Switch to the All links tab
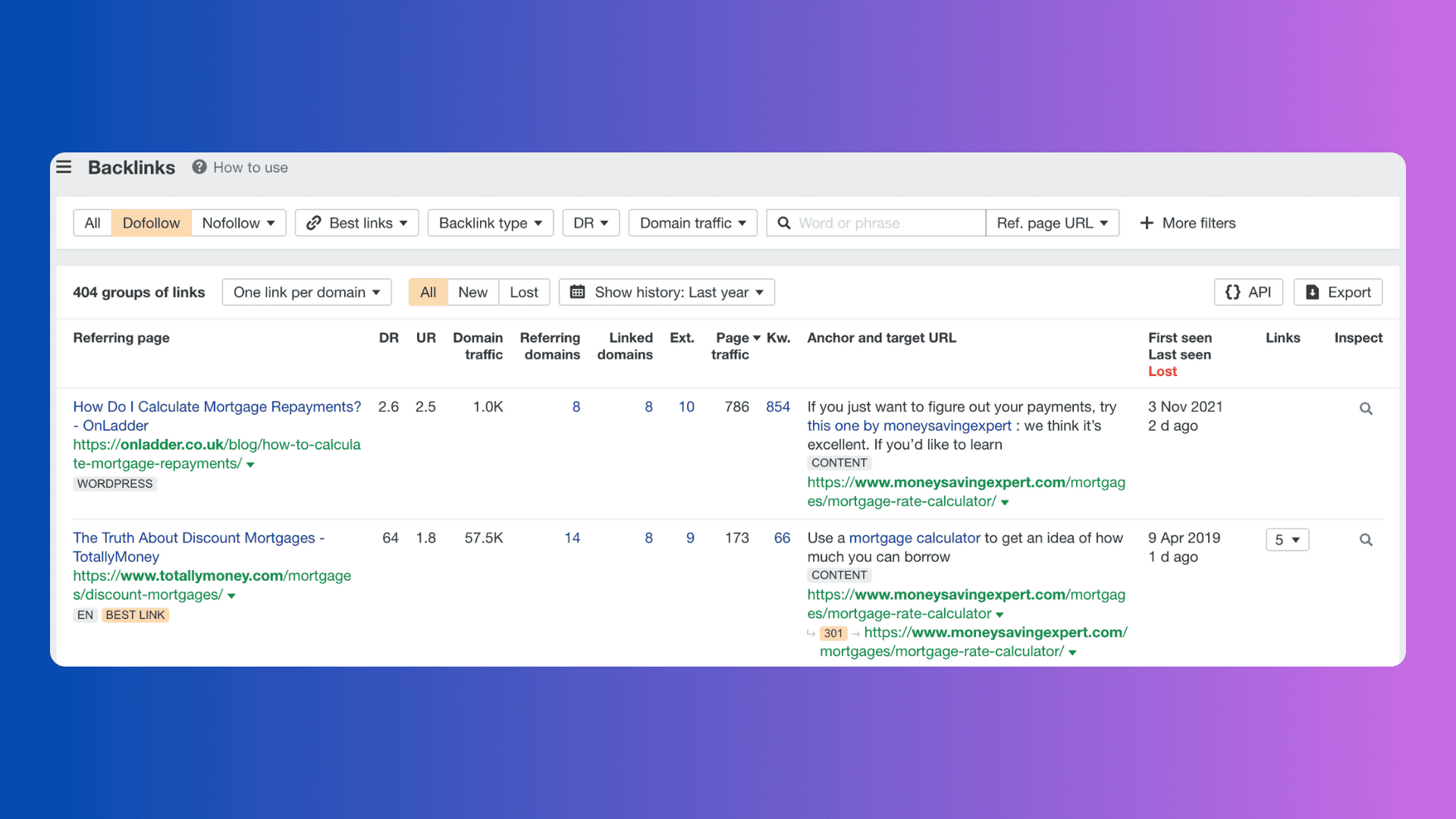 pyautogui.click(x=428, y=292)
